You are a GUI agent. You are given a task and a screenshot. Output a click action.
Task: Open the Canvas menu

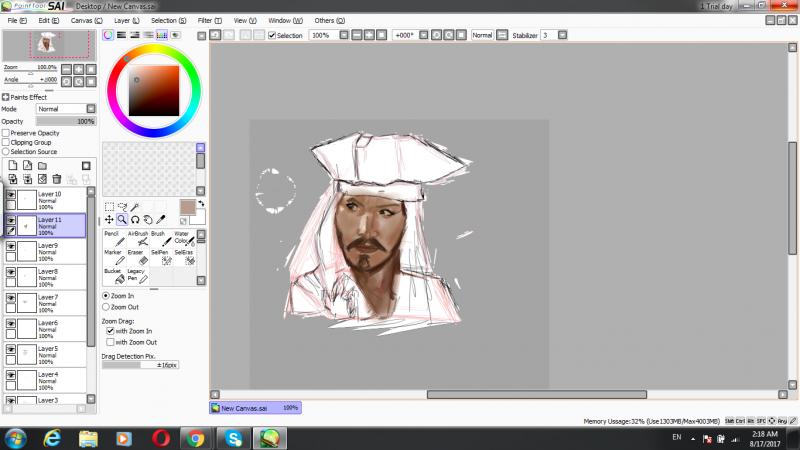coord(86,20)
